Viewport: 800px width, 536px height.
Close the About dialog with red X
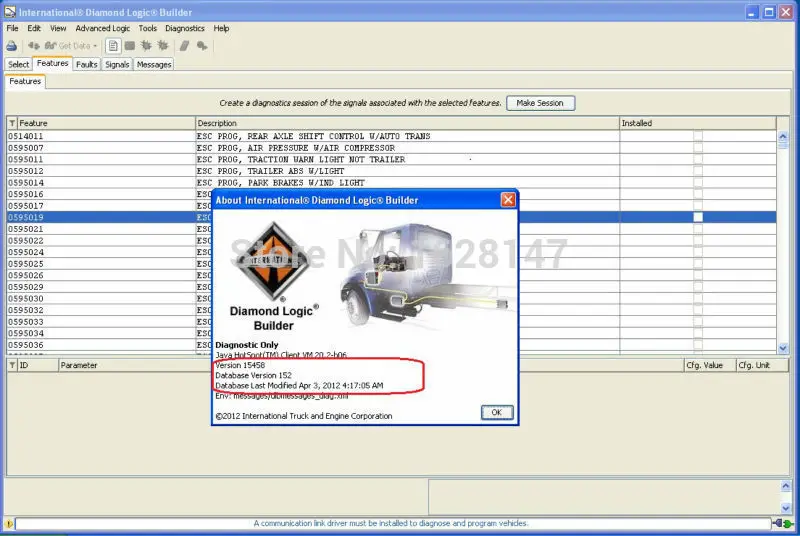508,200
